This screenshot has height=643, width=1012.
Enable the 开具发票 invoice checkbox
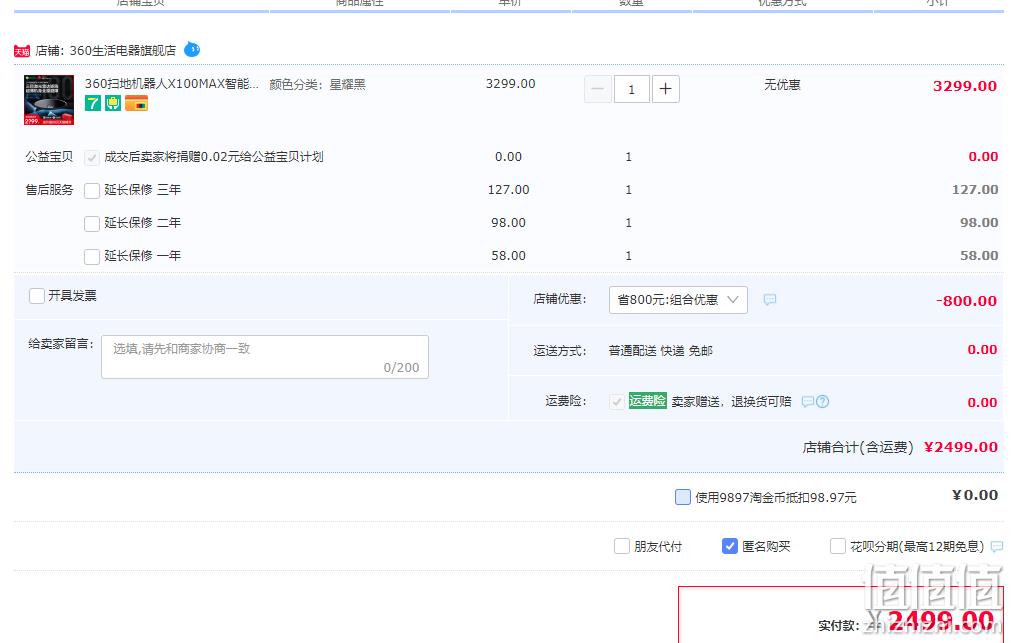coord(37,296)
